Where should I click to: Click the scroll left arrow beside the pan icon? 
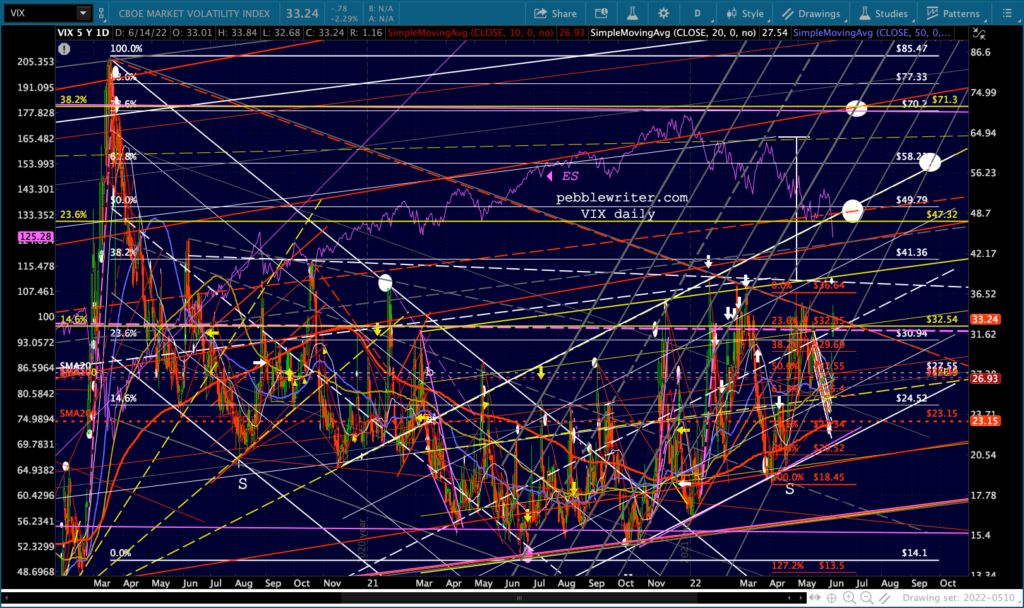click(789, 598)
